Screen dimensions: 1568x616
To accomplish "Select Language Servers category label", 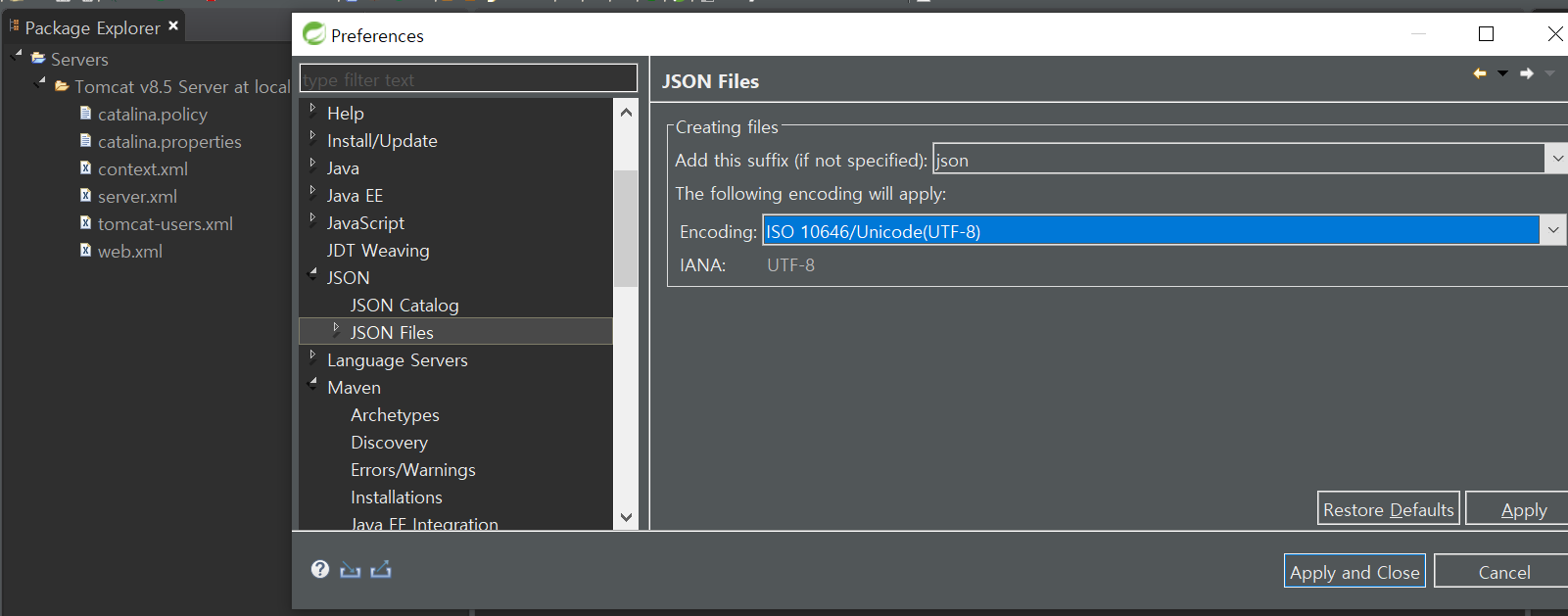I will (x=398, y=360).
